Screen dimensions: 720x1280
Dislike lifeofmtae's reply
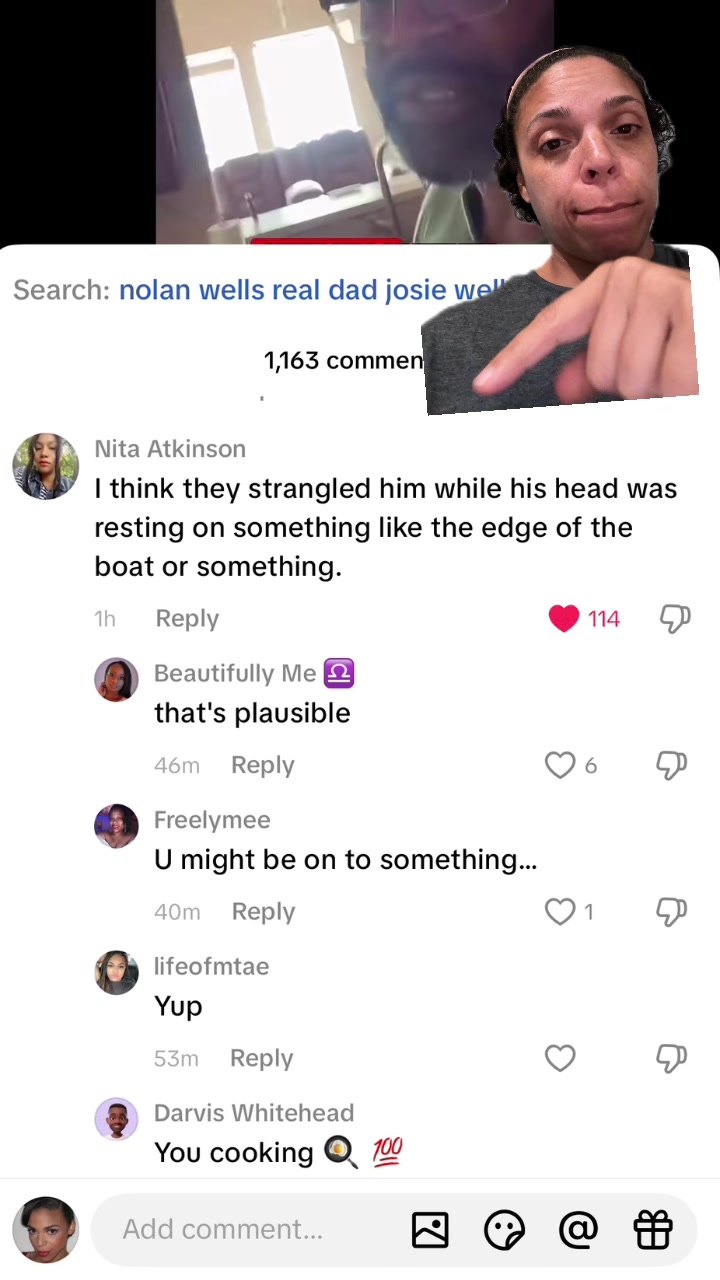tap(671, 1059)
